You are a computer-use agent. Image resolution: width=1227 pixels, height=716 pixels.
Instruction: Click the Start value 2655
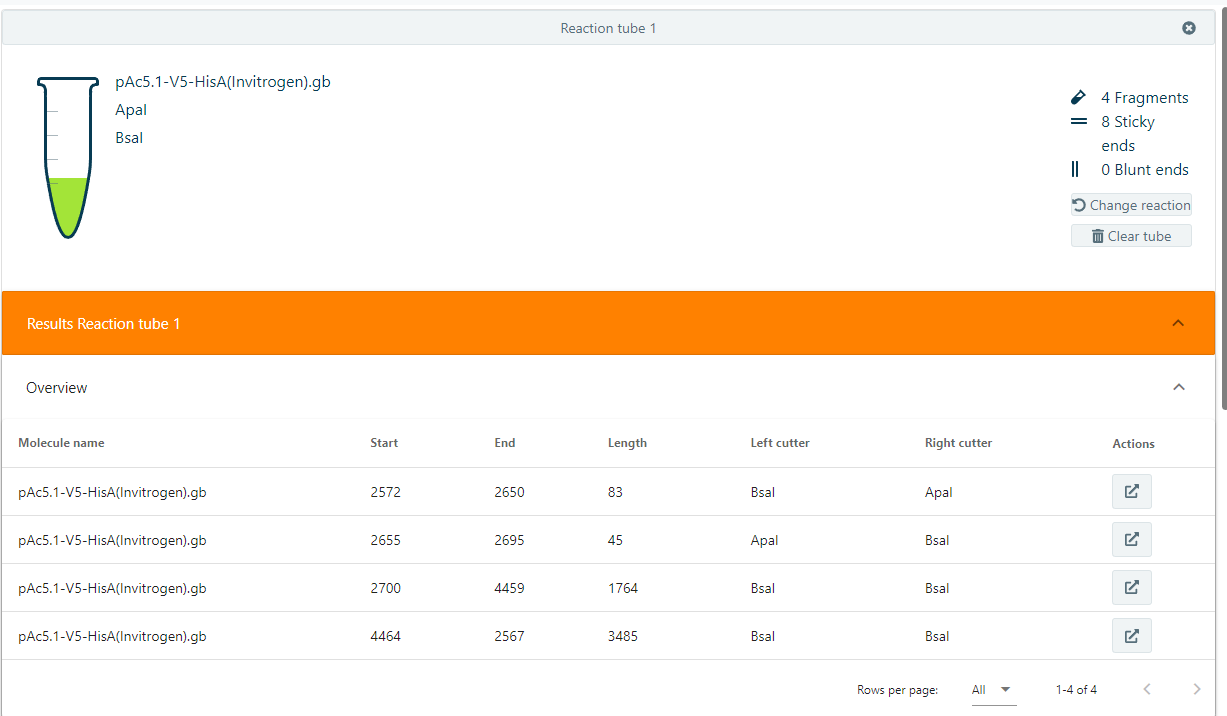click(x=385, y=540)
